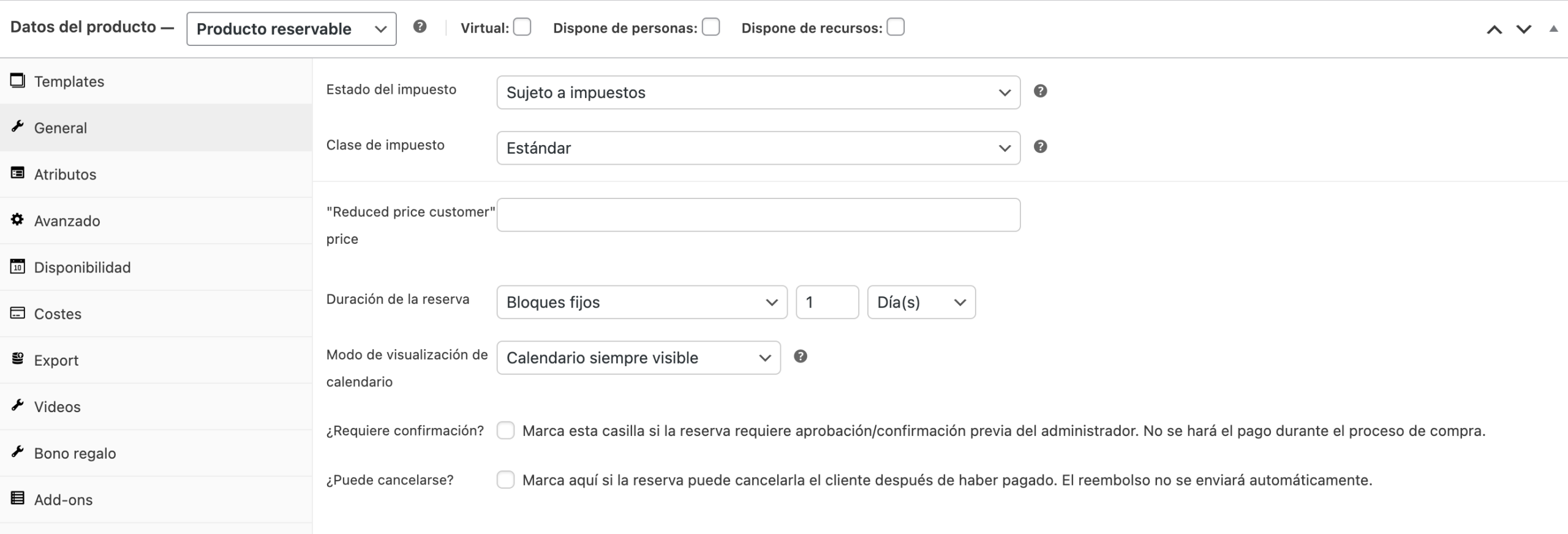Image resolution: width=1568 pixels, height=534 pixels.
Task: Open the Sujeto a impuestos dropdown
Action: (x=758, y=92)
